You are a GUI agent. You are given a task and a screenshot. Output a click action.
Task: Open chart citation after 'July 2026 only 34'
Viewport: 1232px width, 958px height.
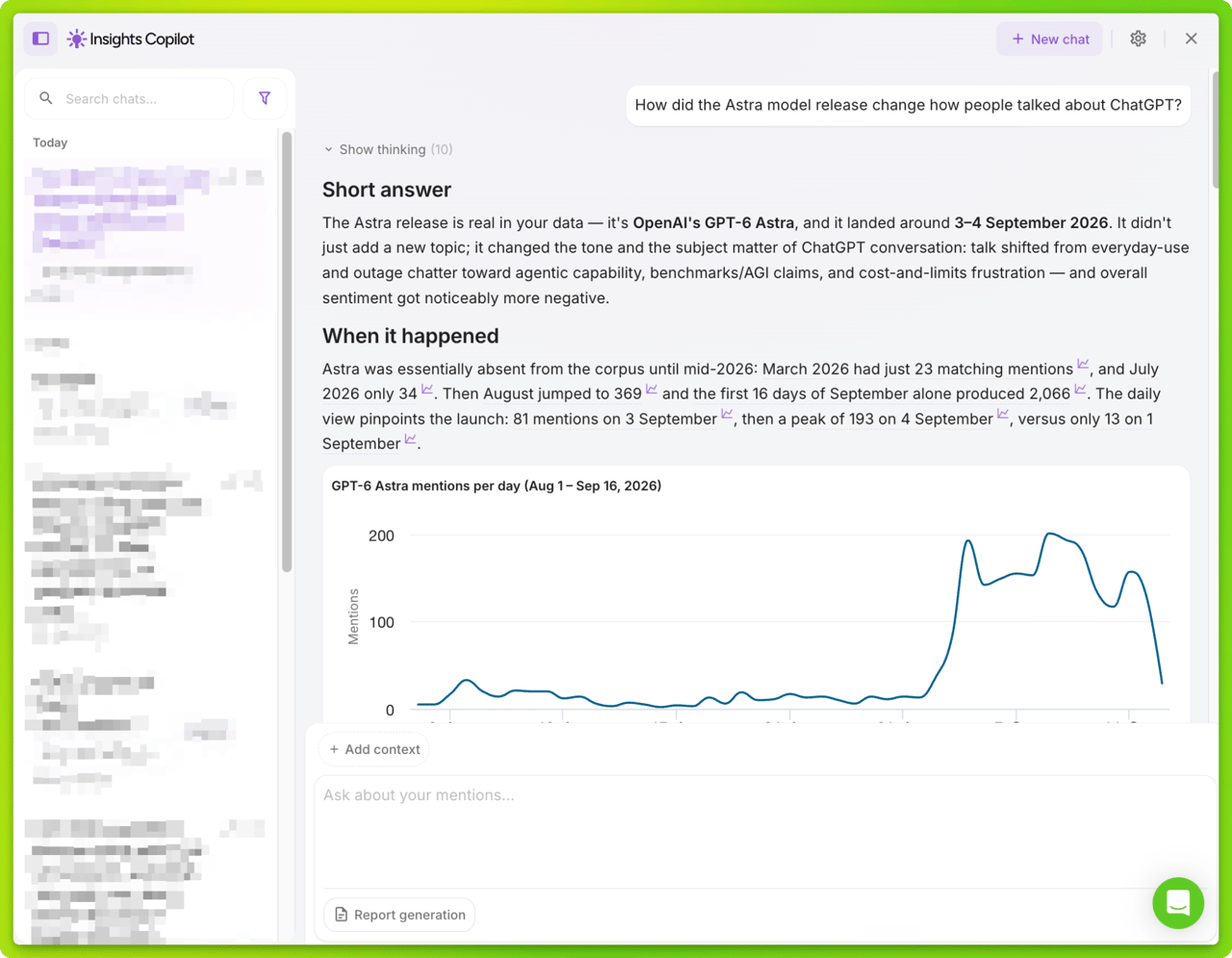pos(427,390)
